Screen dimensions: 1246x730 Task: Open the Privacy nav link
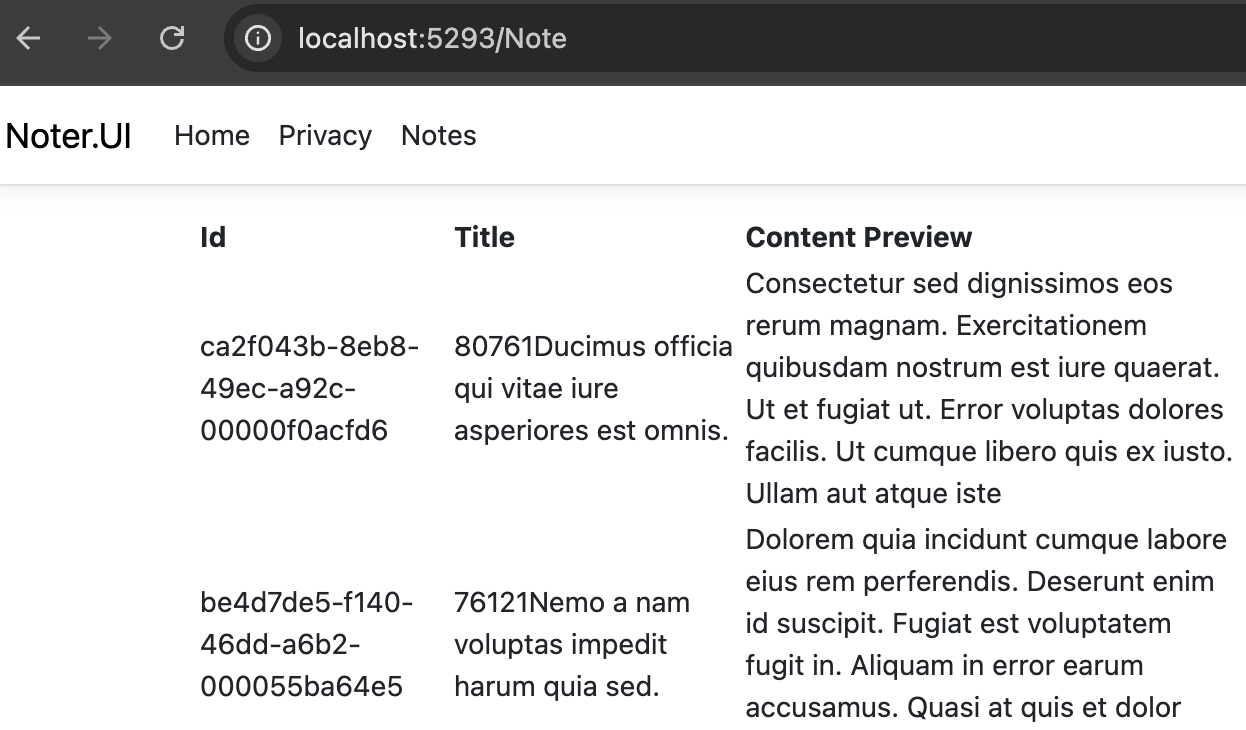pyautogui.click(x=325, y=136)
